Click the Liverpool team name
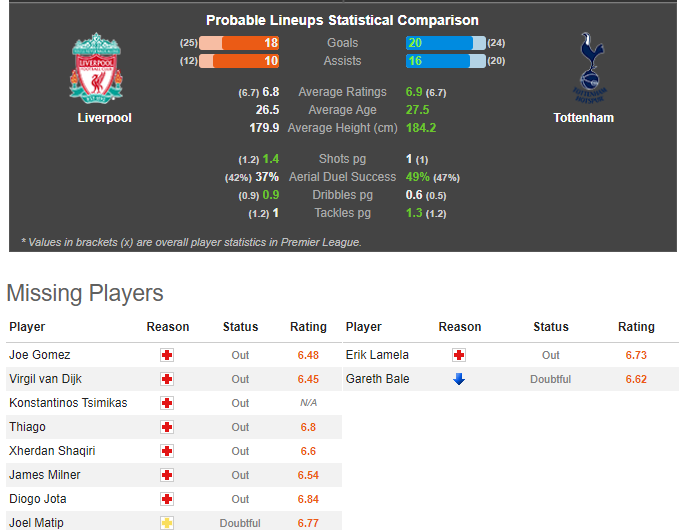The height and width of the screenshot is (530, 682). pyautogui.click(x=104, y=118)
